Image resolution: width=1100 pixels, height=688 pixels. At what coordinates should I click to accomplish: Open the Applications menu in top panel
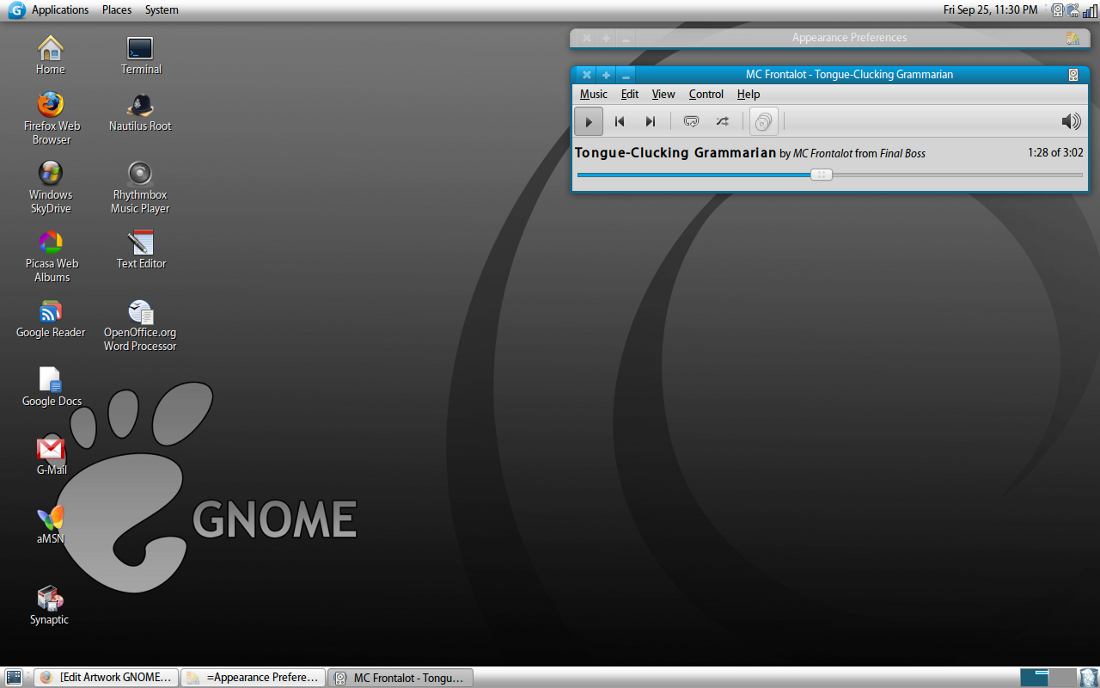coord(60,10)
